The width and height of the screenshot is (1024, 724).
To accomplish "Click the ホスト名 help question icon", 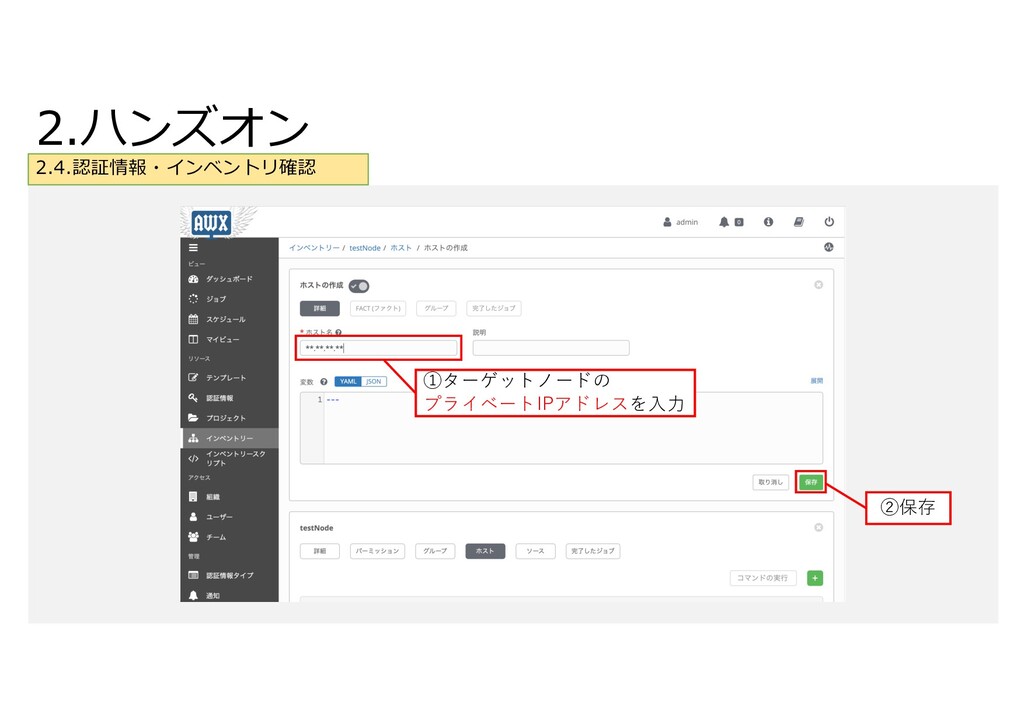I will (338, 332).
